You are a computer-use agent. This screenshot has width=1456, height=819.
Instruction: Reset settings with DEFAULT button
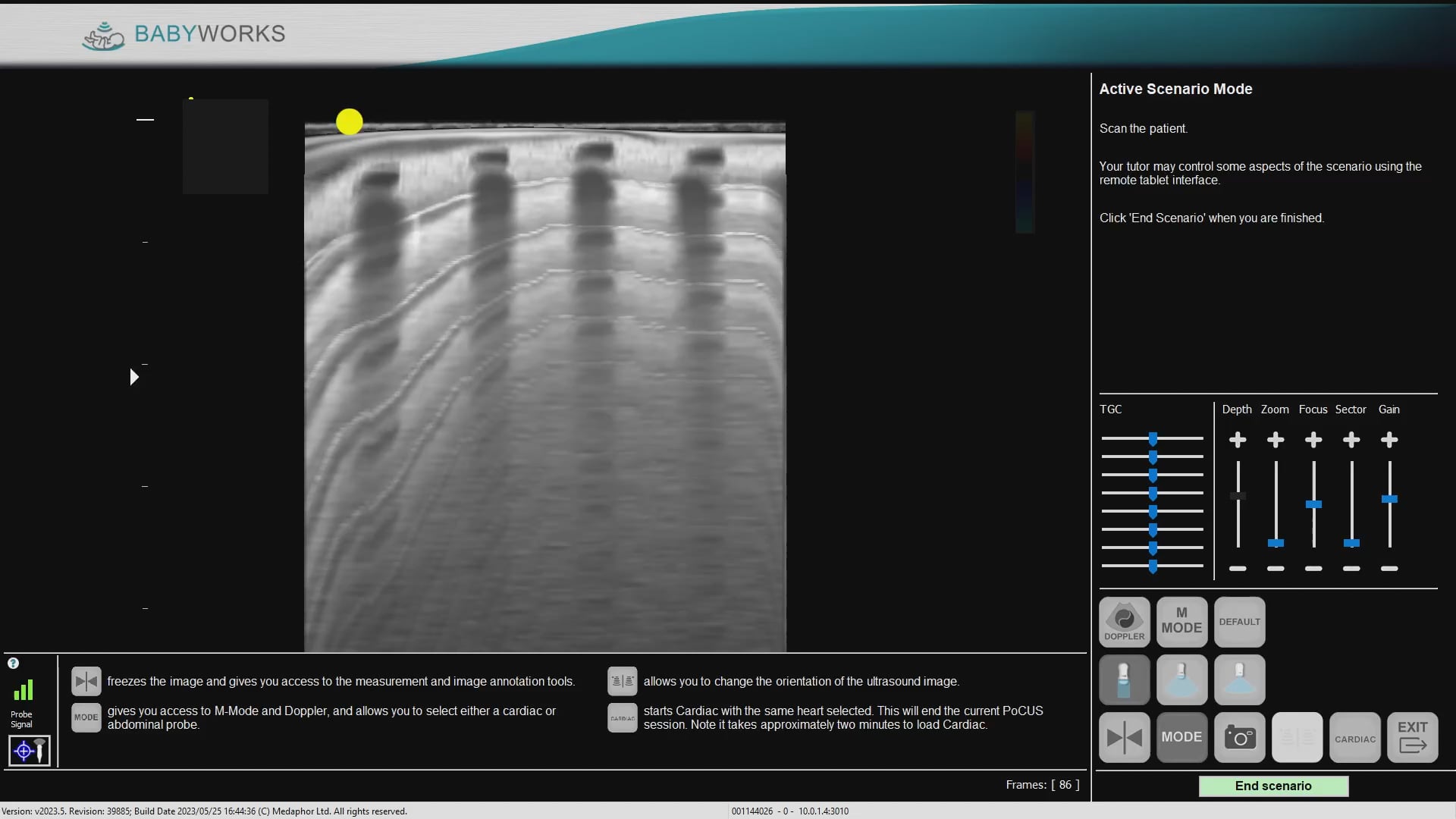click(x=1239, y=622)
